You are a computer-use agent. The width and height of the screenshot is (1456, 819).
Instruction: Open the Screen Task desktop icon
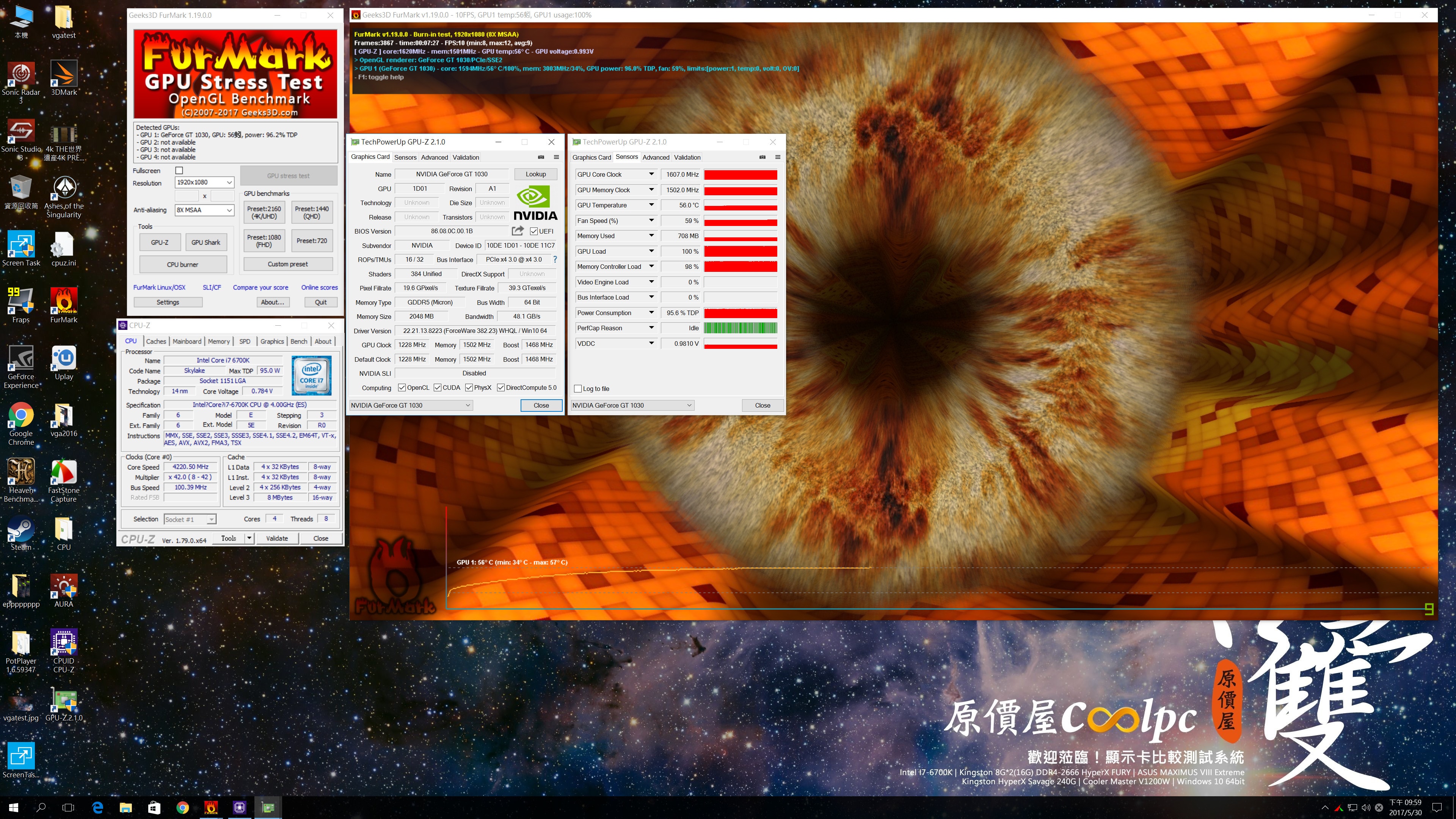click(21, 249)
